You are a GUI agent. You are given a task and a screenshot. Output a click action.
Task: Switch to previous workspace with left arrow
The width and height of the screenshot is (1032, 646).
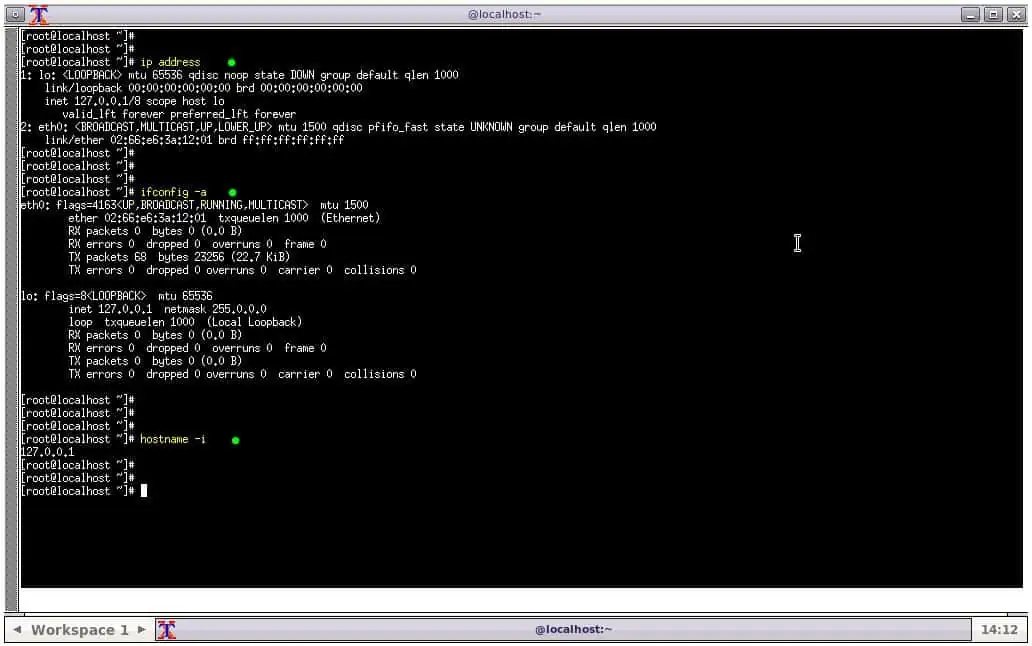(x=17, y=630)
